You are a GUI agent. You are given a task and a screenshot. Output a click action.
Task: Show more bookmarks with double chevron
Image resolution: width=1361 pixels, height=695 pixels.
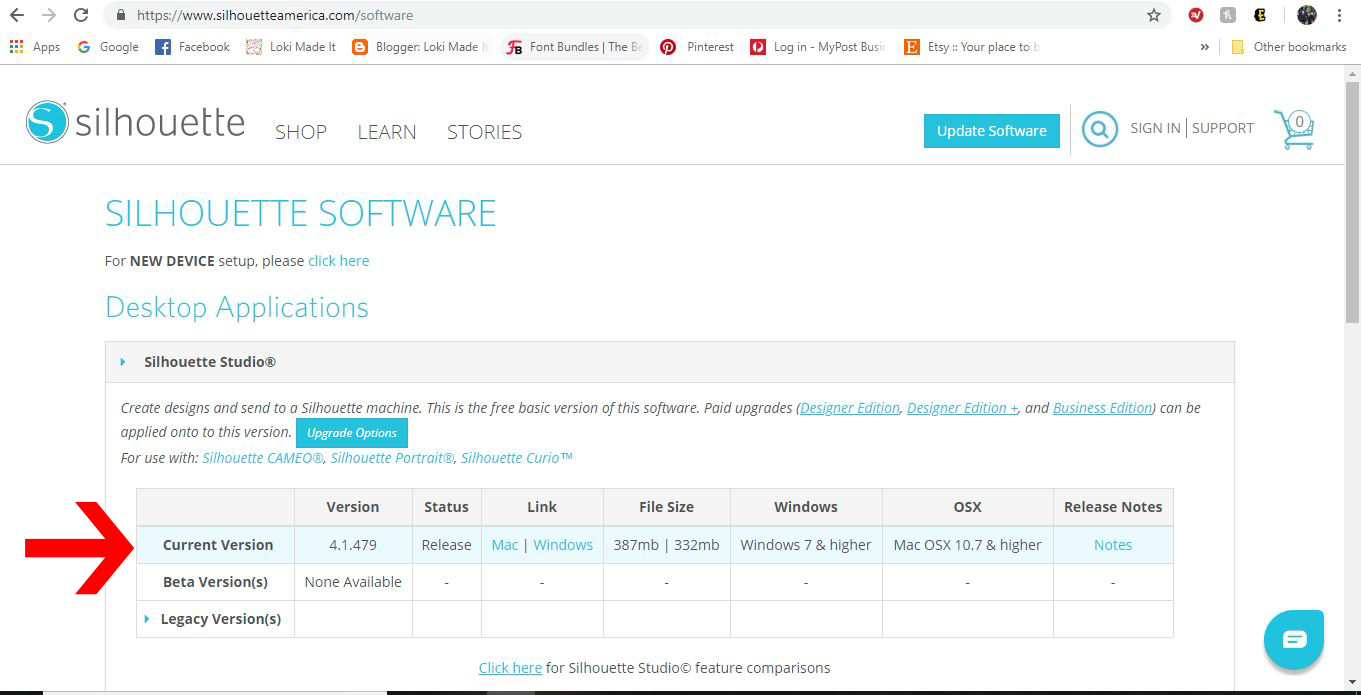coord(1204,47)
